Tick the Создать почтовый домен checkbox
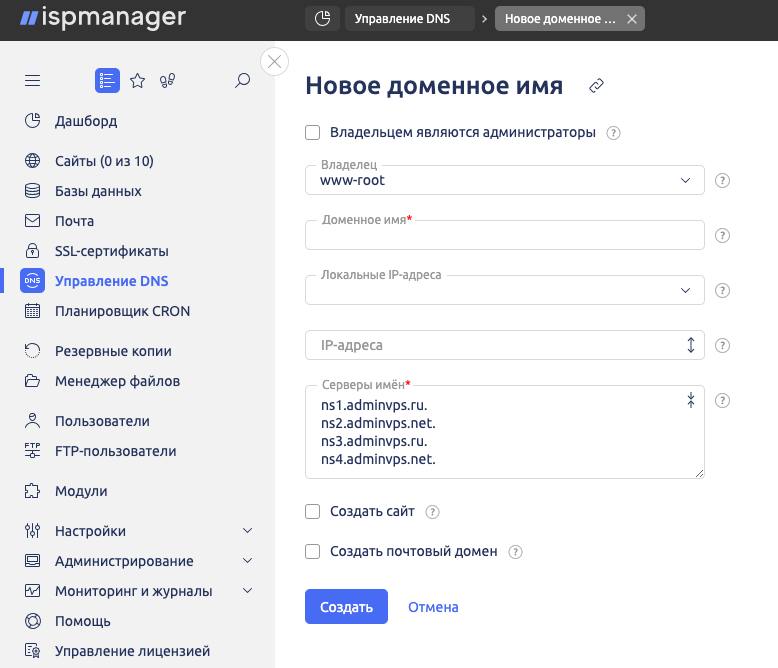Screen dimensions: 778x668 [313, 551]
